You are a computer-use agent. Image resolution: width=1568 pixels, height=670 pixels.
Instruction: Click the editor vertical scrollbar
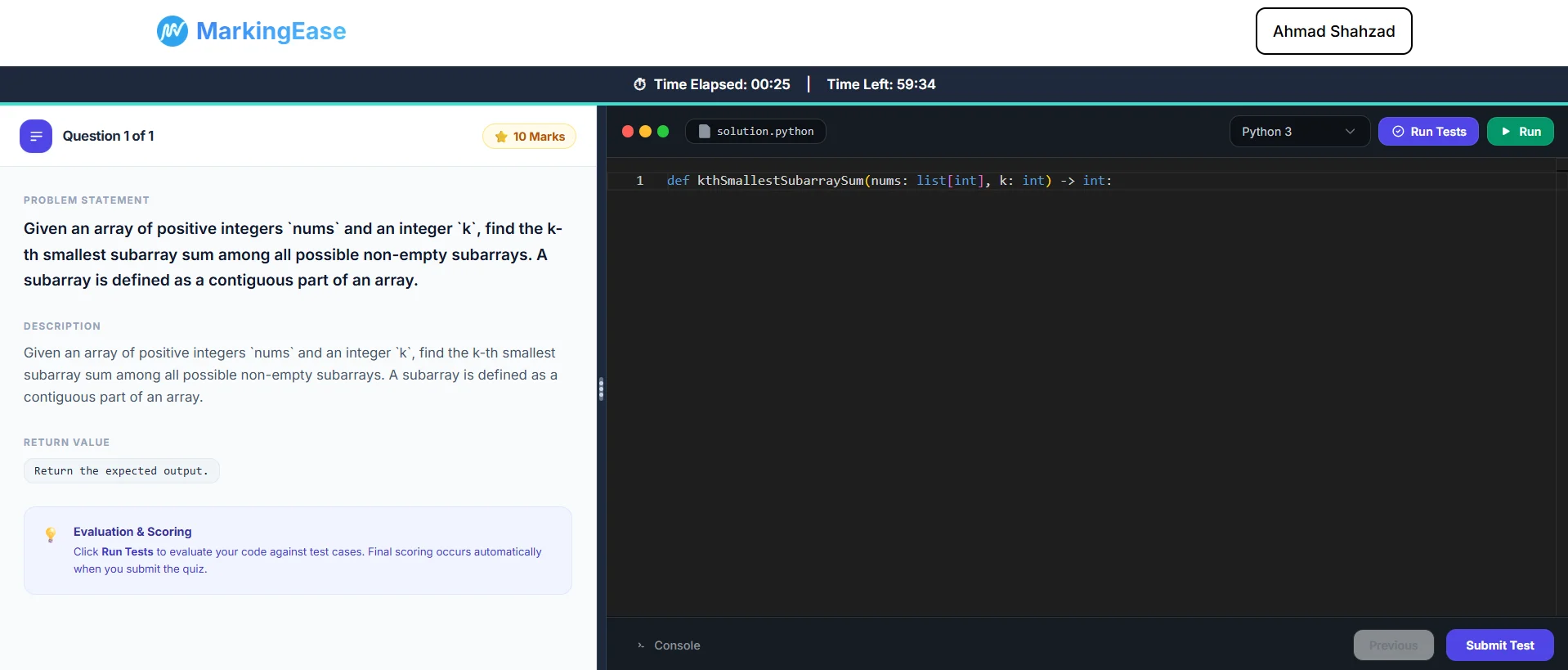coord(1561,386)
